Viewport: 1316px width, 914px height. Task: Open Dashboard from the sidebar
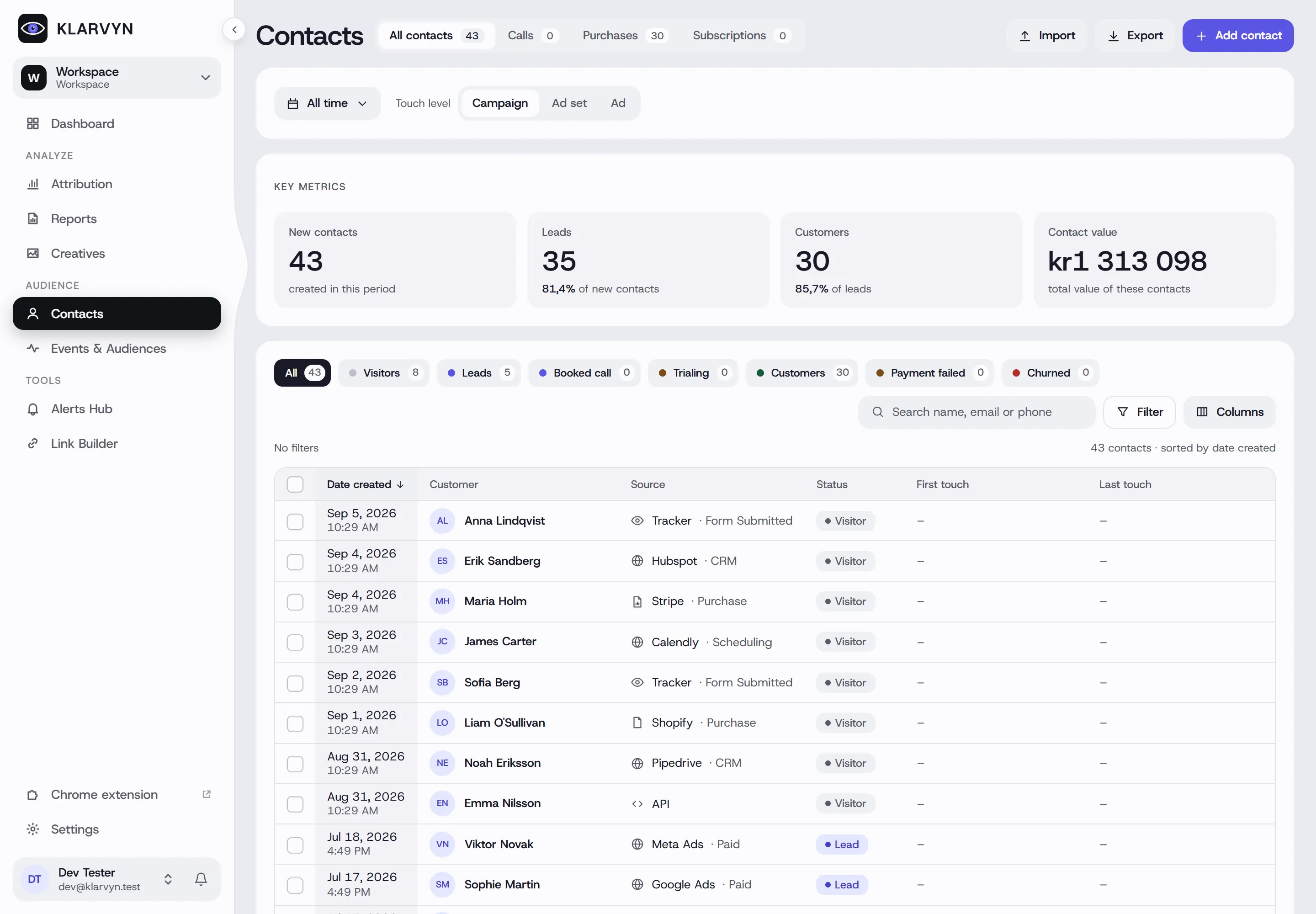click(x=117, y=124)
